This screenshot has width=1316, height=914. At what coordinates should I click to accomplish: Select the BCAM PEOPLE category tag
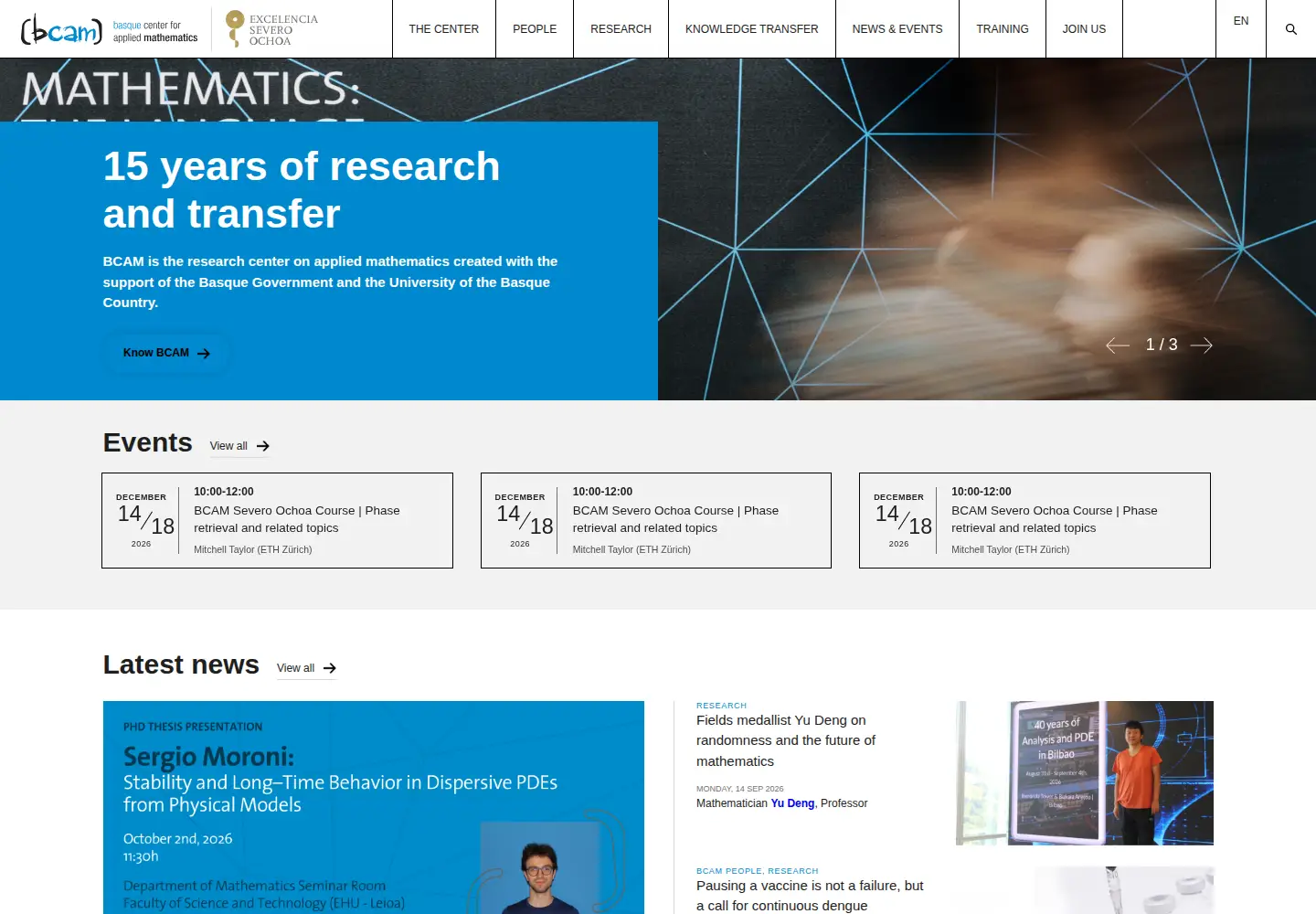pyautogui.click(x=728, y=871)
